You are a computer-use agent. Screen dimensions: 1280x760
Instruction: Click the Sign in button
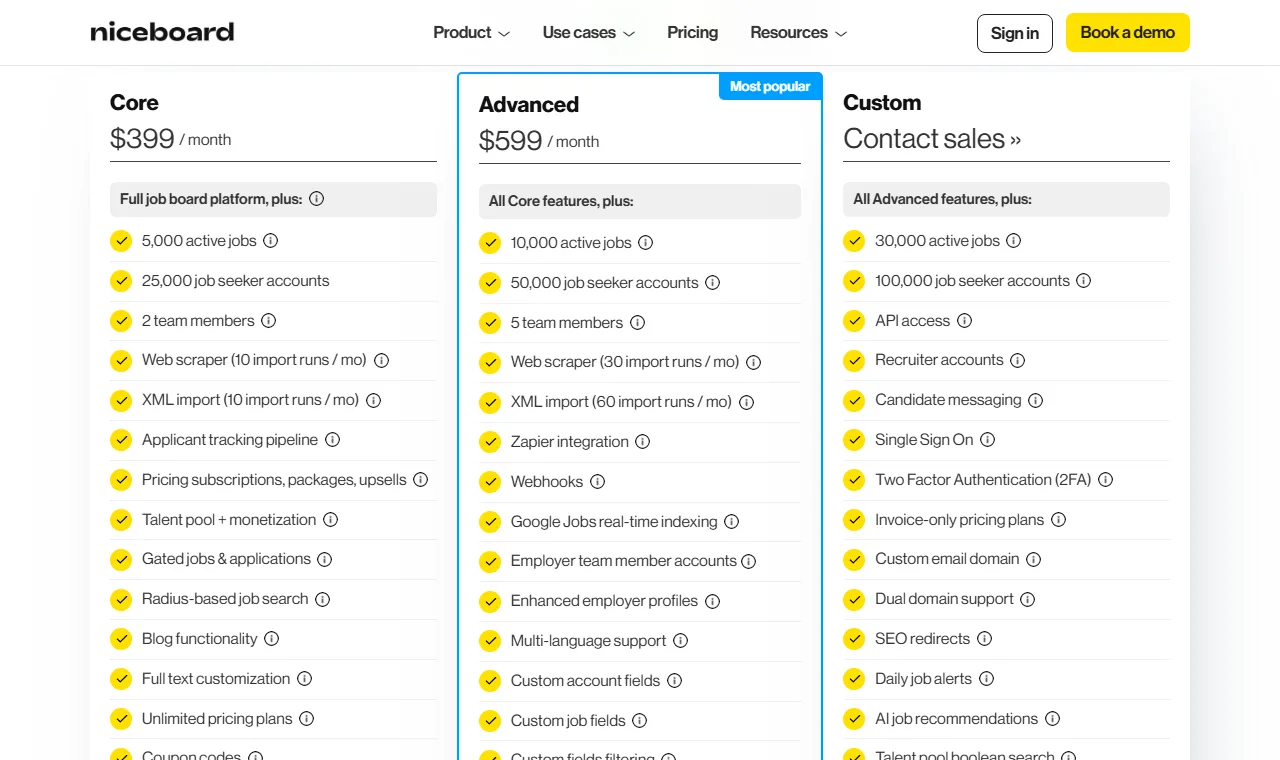coord(1014,33)
